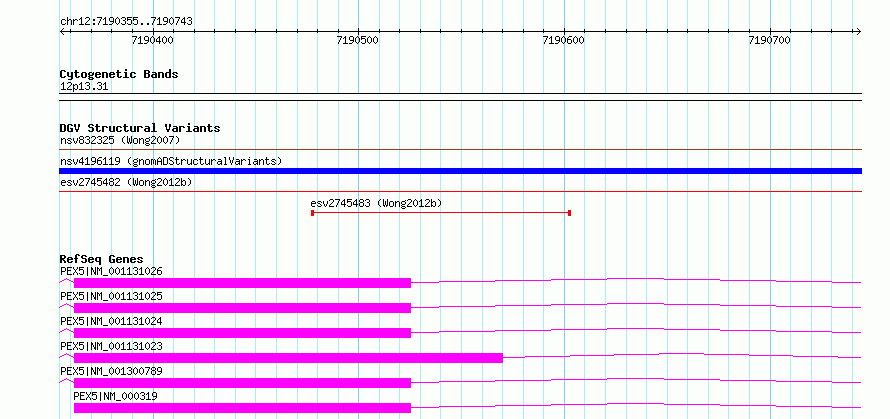Screen dimensions: 890x419
Task: Click the longer magenta exon of PEX5|NM_001131023
Action: click(x=288, y=358)
